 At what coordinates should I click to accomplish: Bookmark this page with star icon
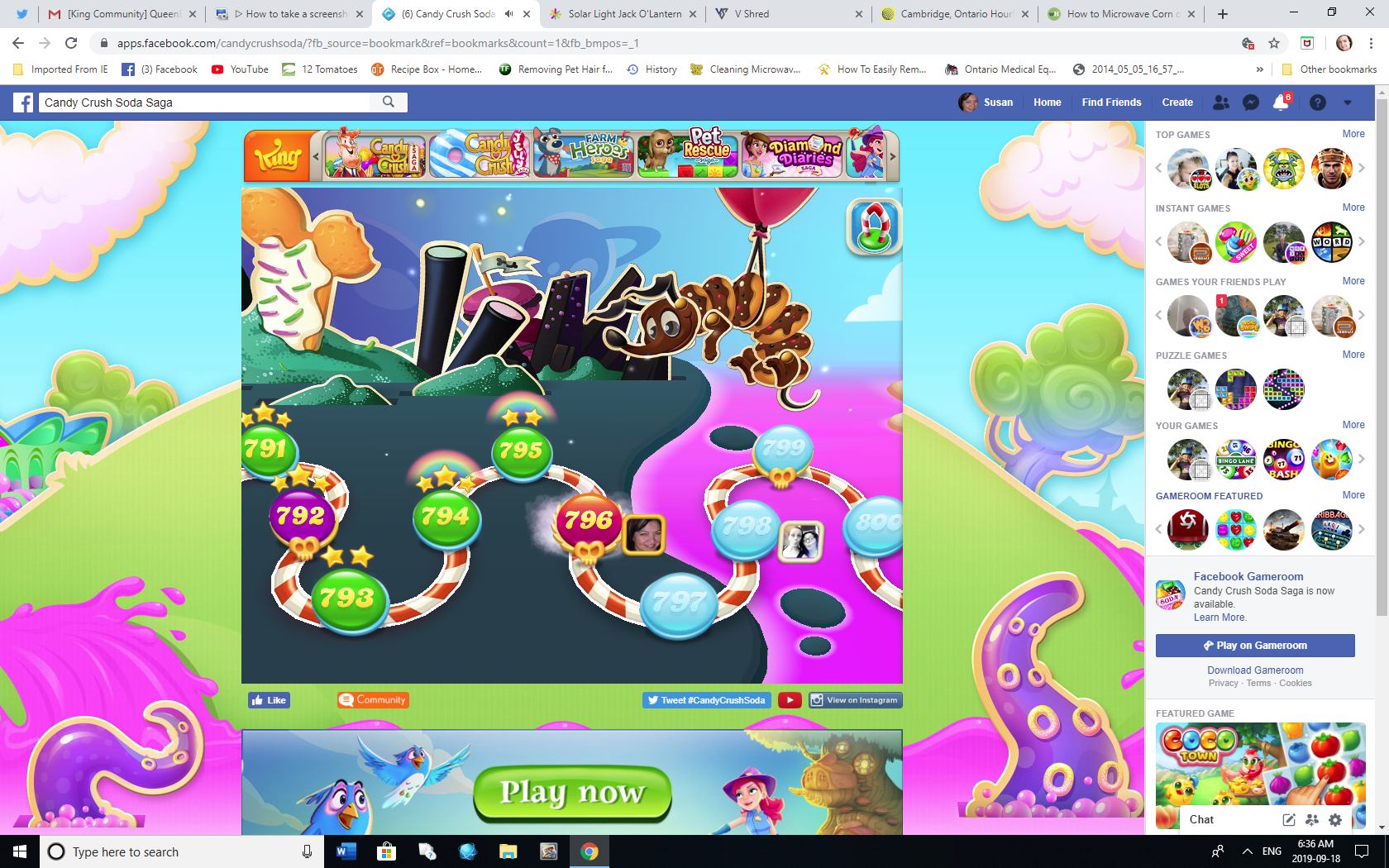1274,43
